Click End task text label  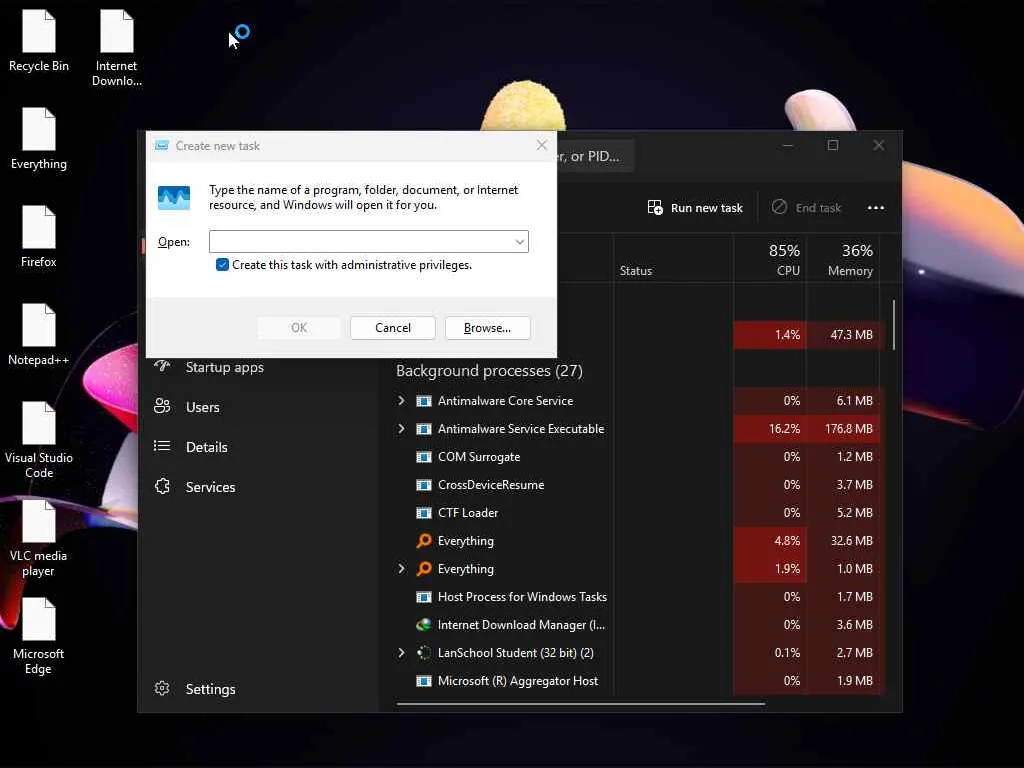[818, 208]
